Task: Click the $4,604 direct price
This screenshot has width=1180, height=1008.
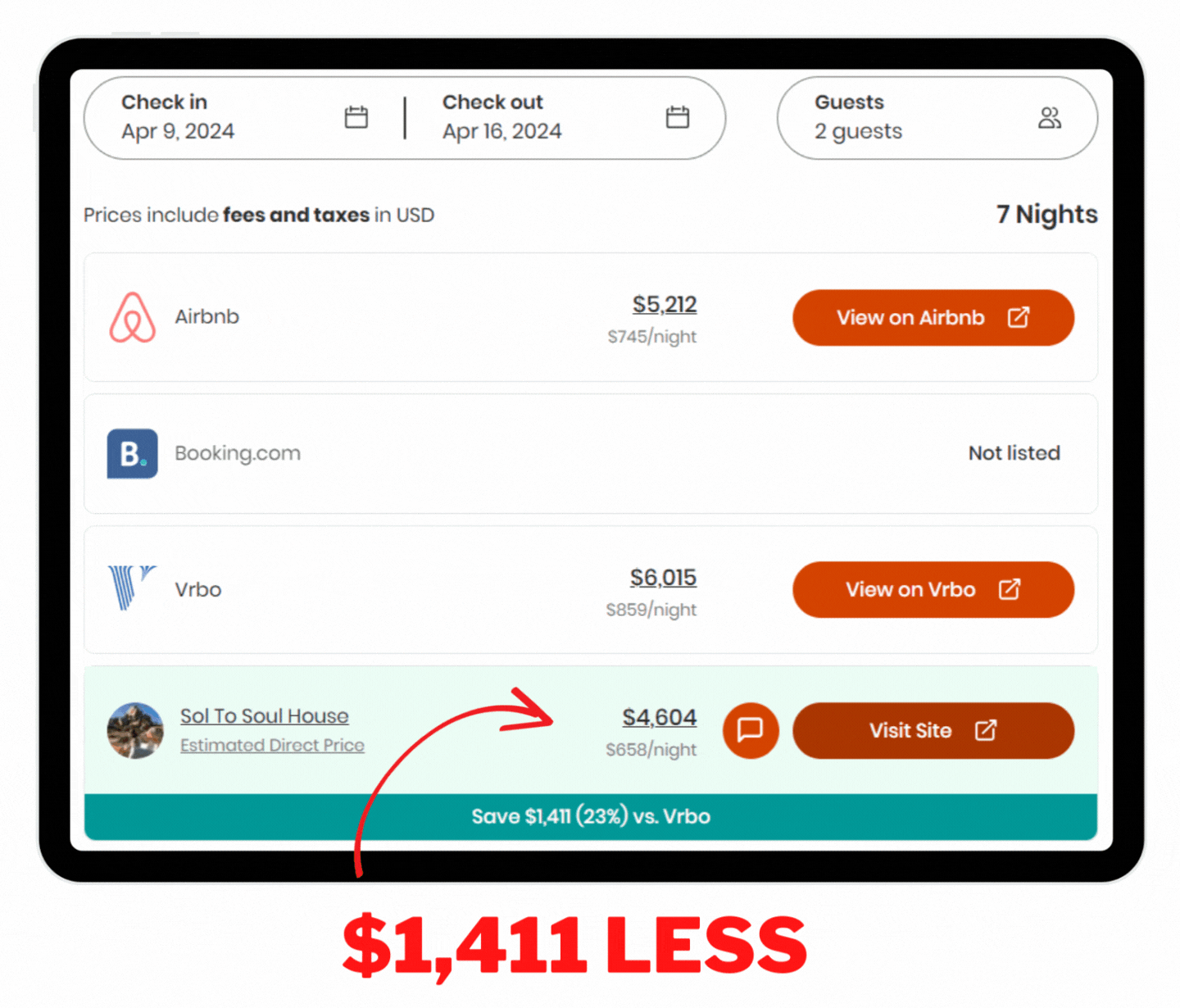Action: [x=660, y=717]
